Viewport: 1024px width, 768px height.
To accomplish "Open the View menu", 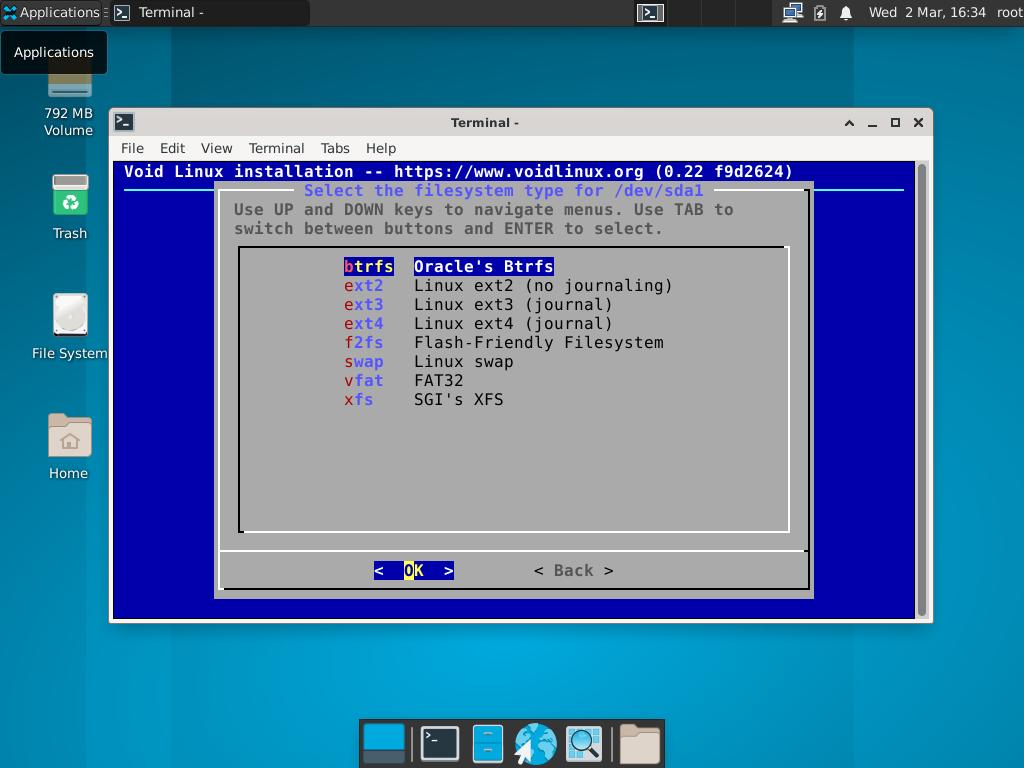I will click(216, 148).
